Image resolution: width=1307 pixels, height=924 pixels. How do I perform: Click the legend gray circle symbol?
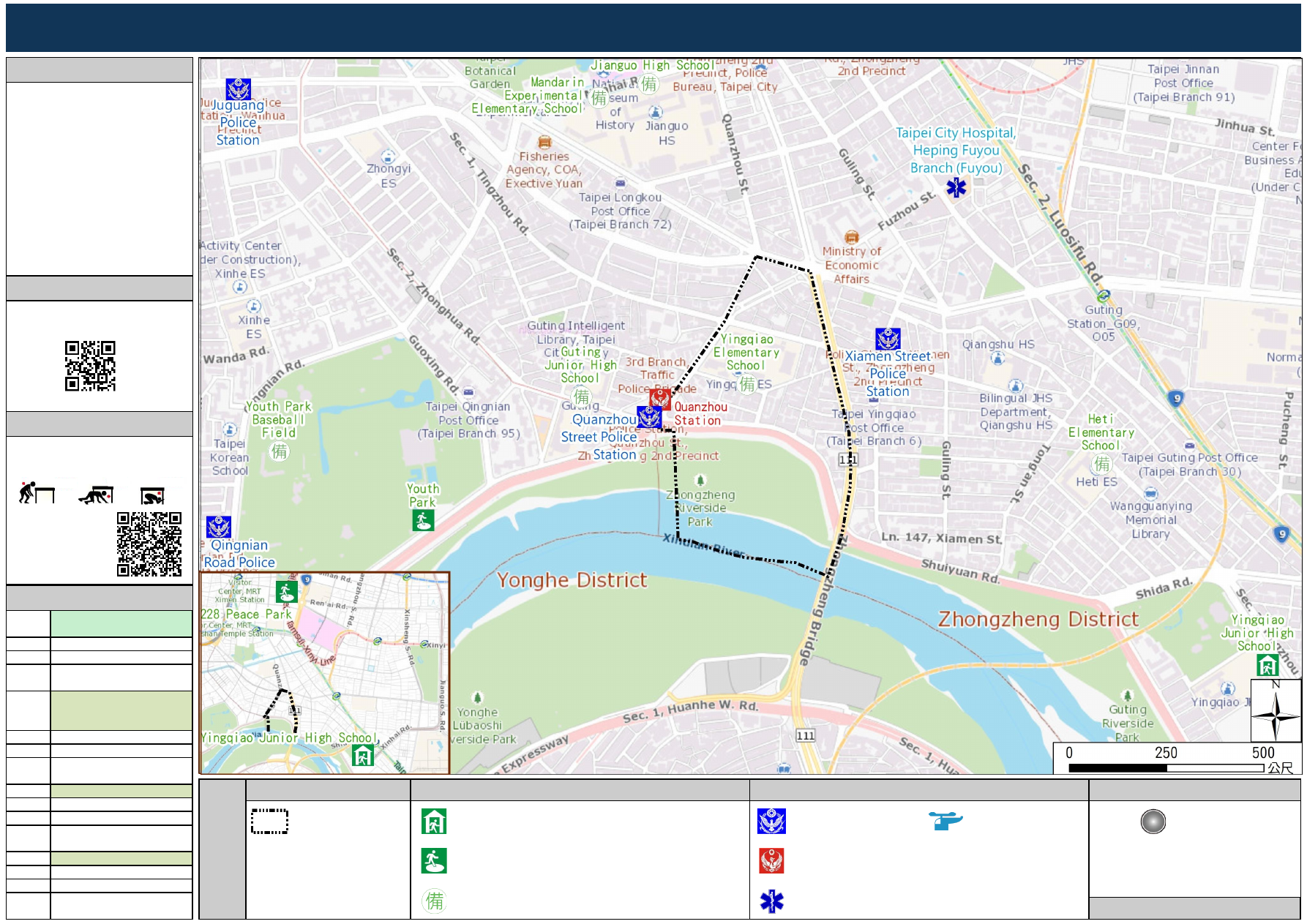pos(1153,822)
